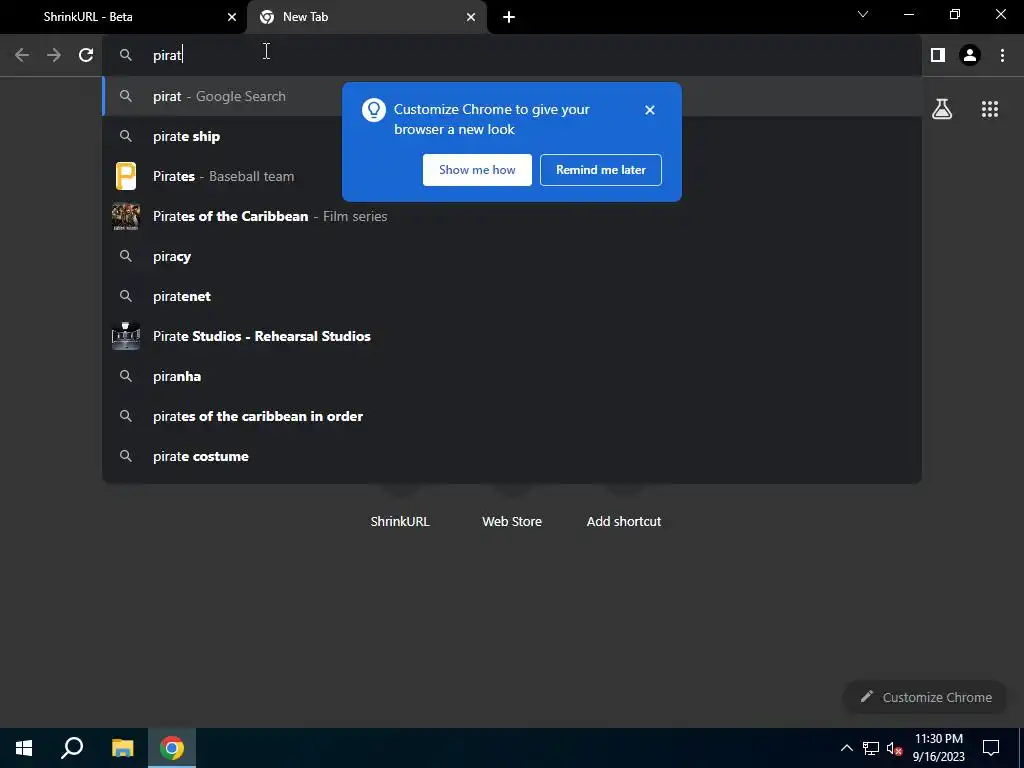This screenshot has height=768, width=1024.
Task: Click the search icon beside 'piranha'
Action: (126, 376)
